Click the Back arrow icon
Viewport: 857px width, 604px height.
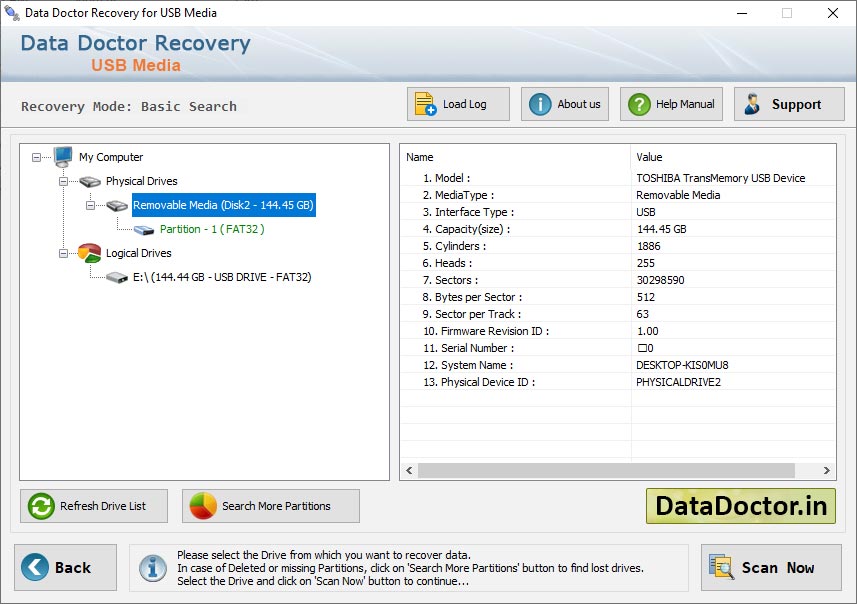pos(33,567)
